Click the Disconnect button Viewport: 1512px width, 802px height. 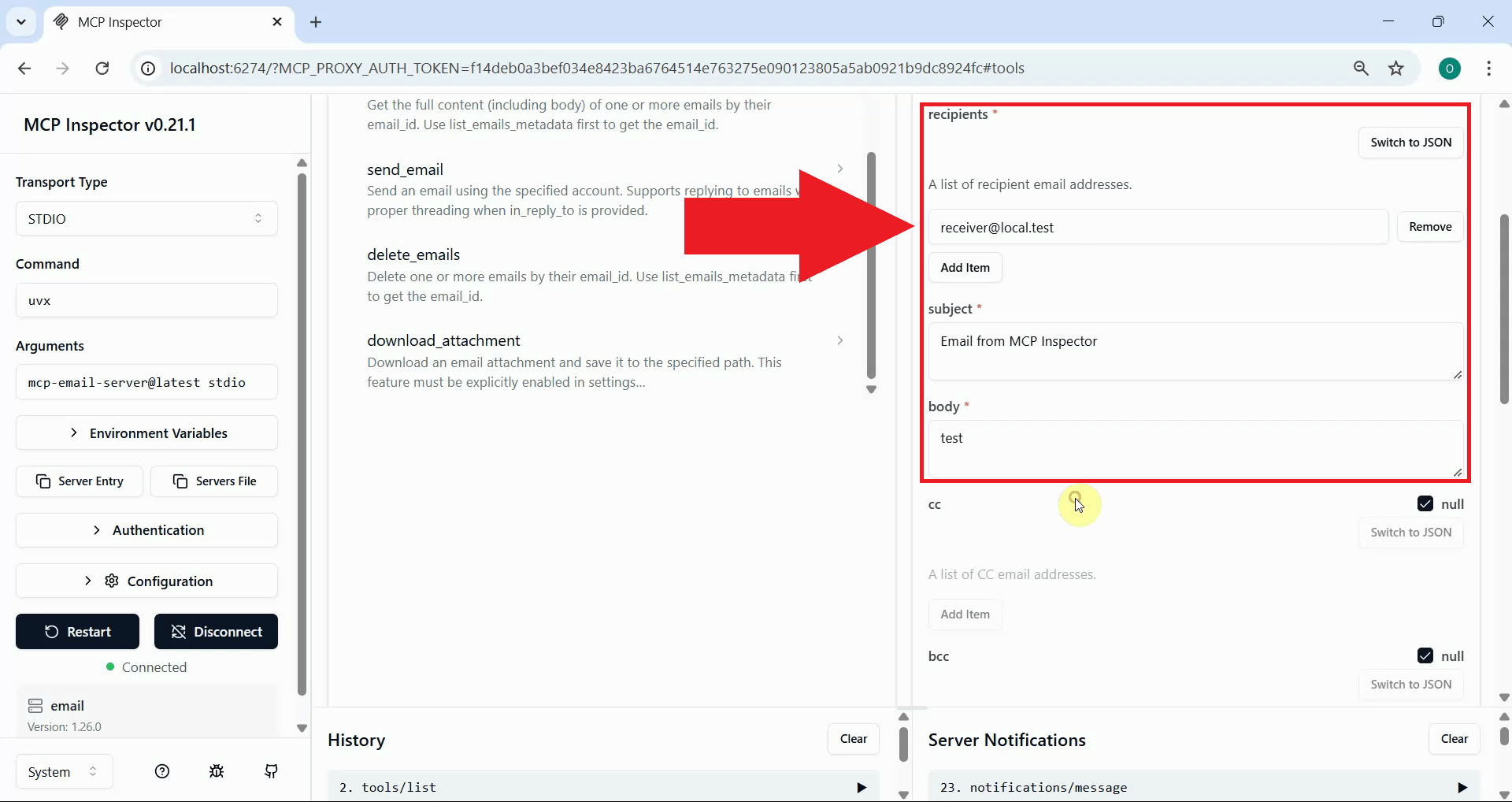pos(216,631)
